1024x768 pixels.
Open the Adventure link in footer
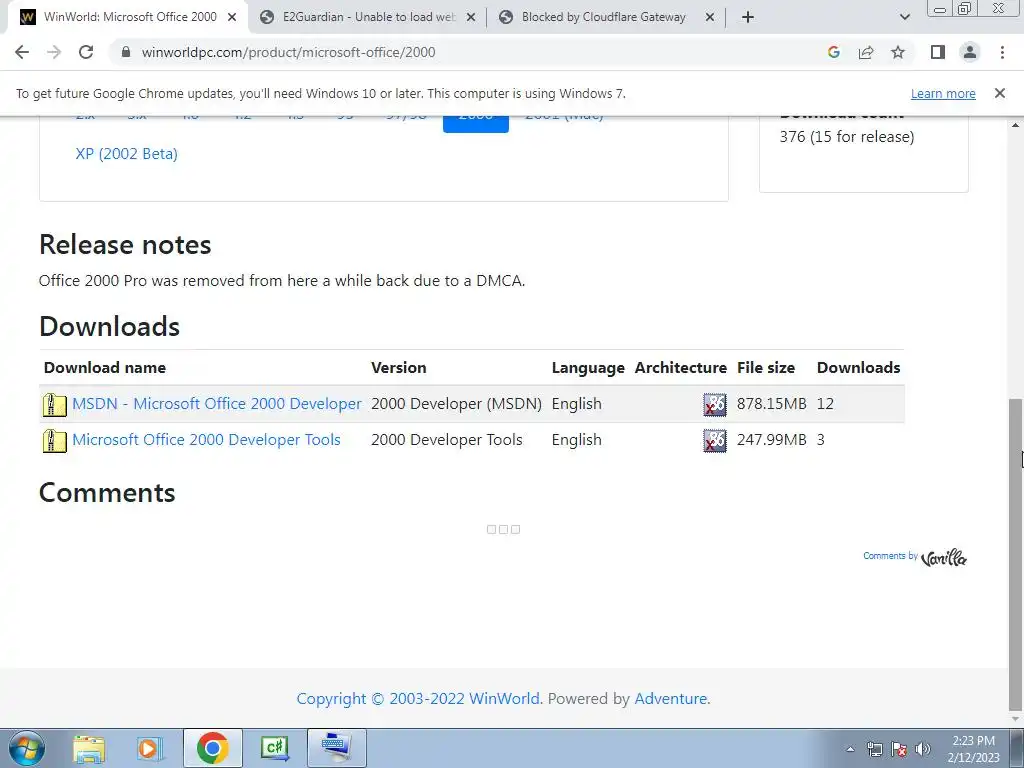click(670, 698)
